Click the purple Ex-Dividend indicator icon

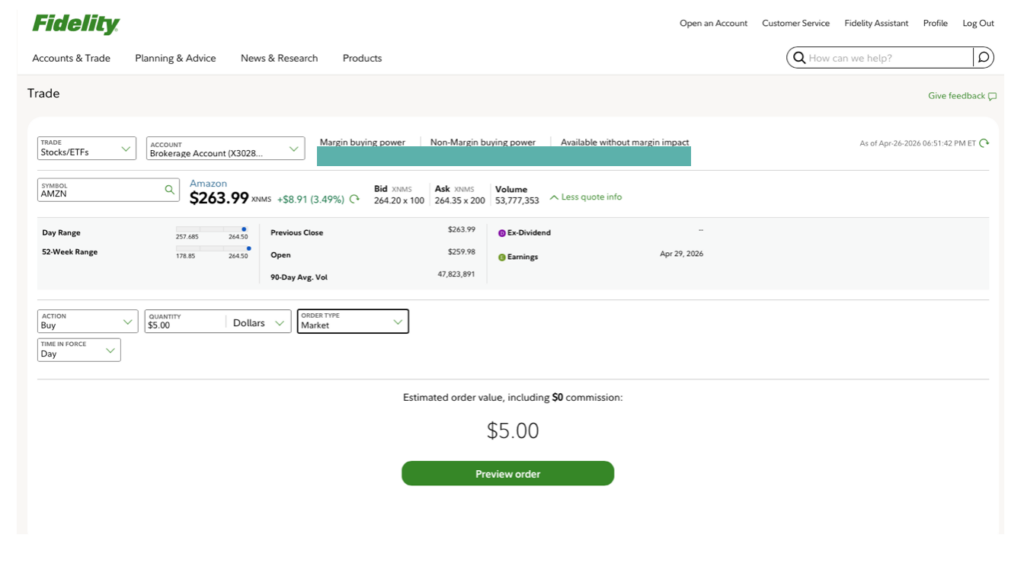pos(502,233)
